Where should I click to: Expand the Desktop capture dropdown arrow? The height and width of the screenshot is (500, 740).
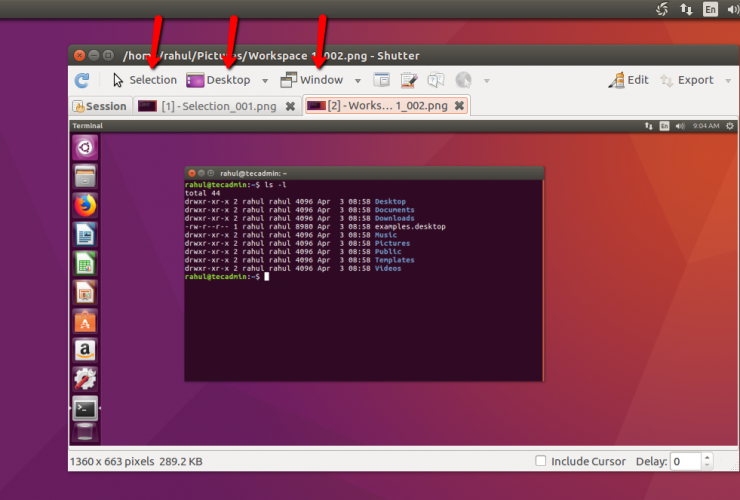click(265, 80)
